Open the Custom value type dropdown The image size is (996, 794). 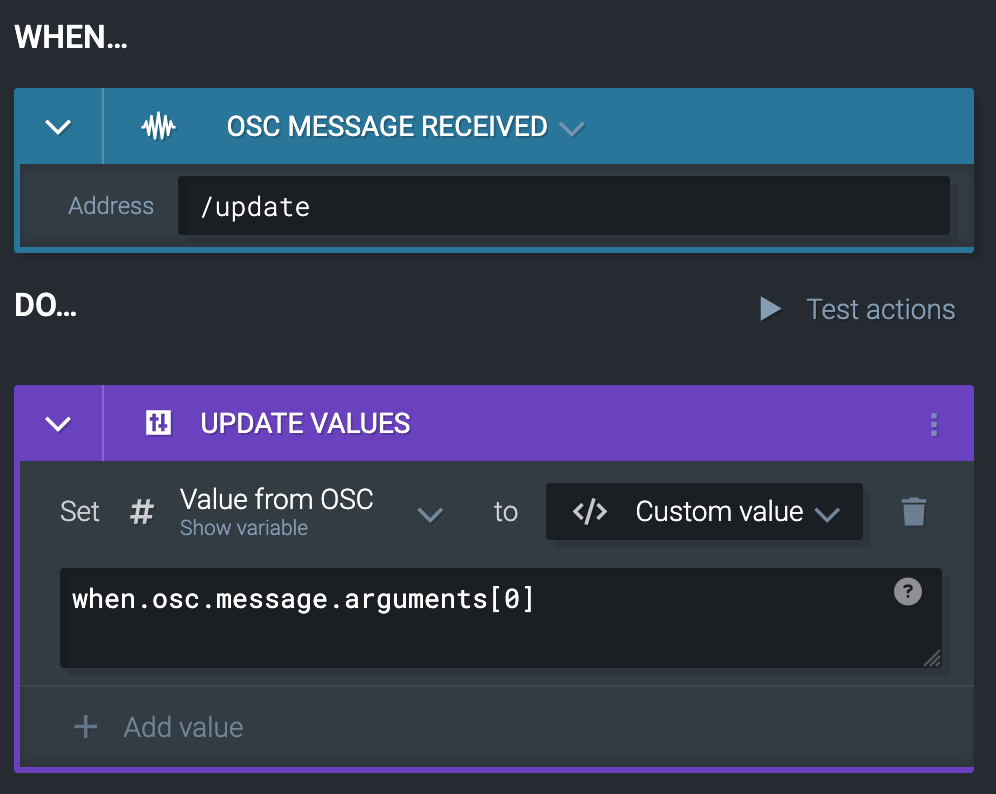tap(826, 514)
